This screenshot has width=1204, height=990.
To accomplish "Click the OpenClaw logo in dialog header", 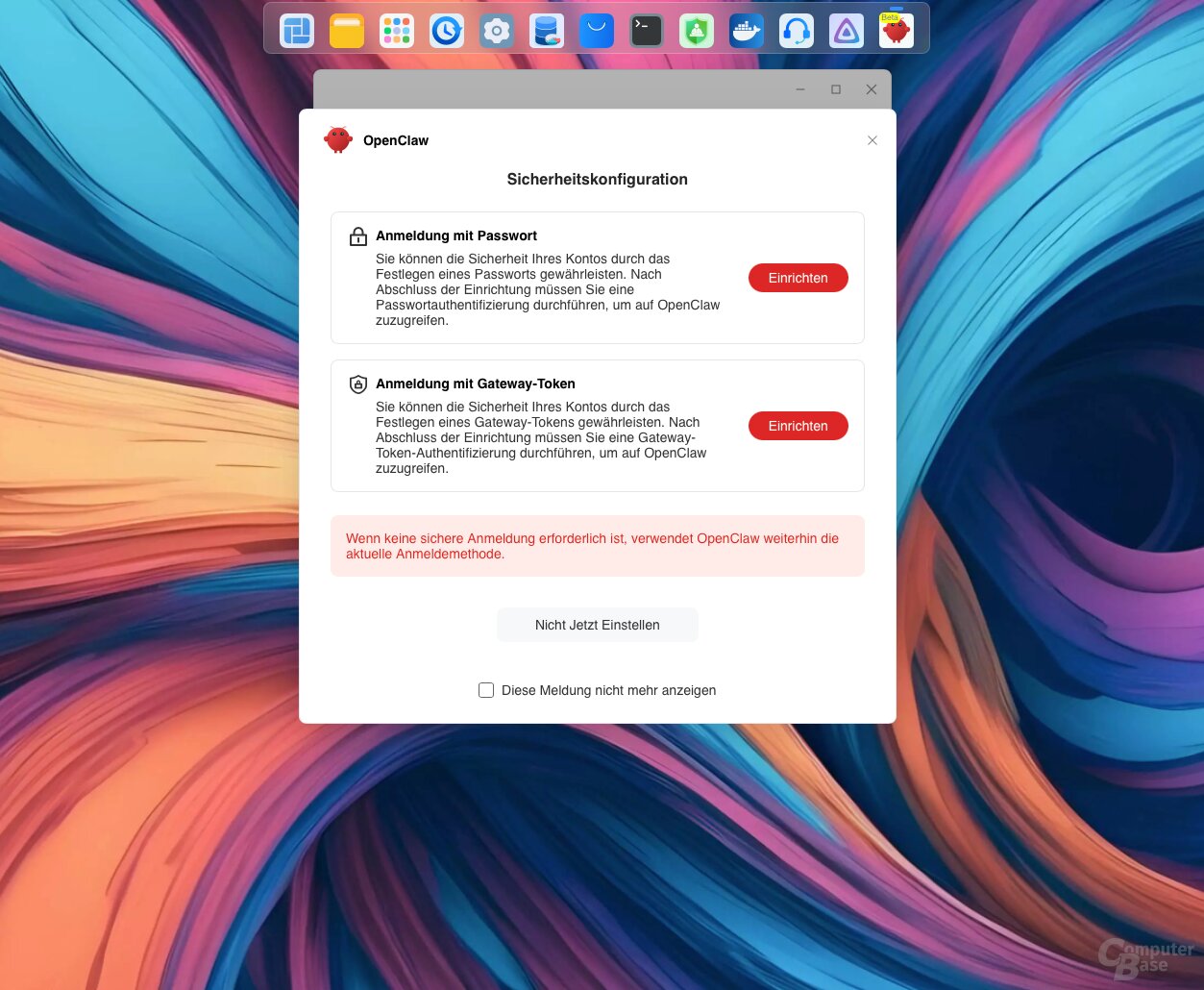I will coord(338,139).
